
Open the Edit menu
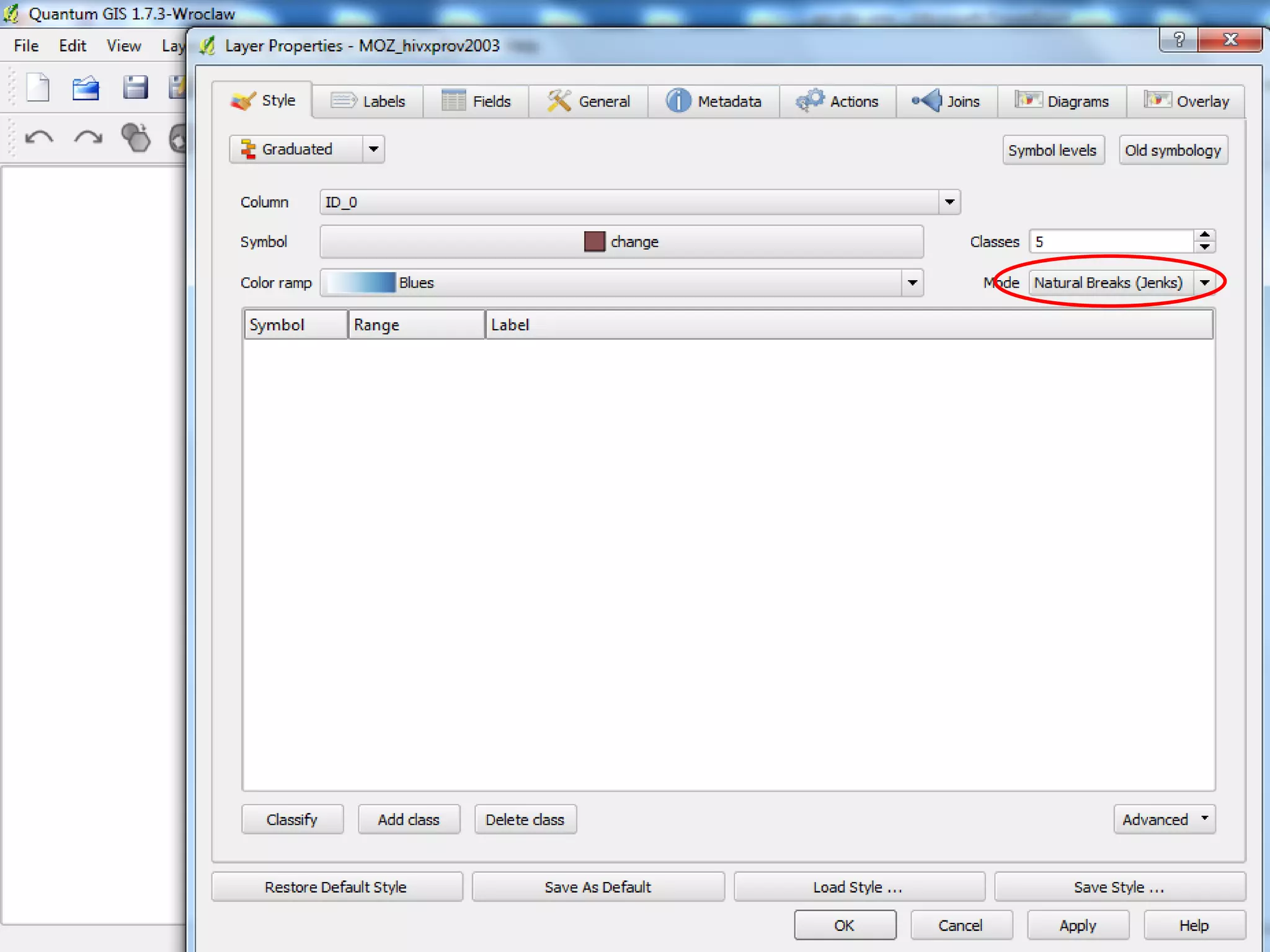(72, 46)
